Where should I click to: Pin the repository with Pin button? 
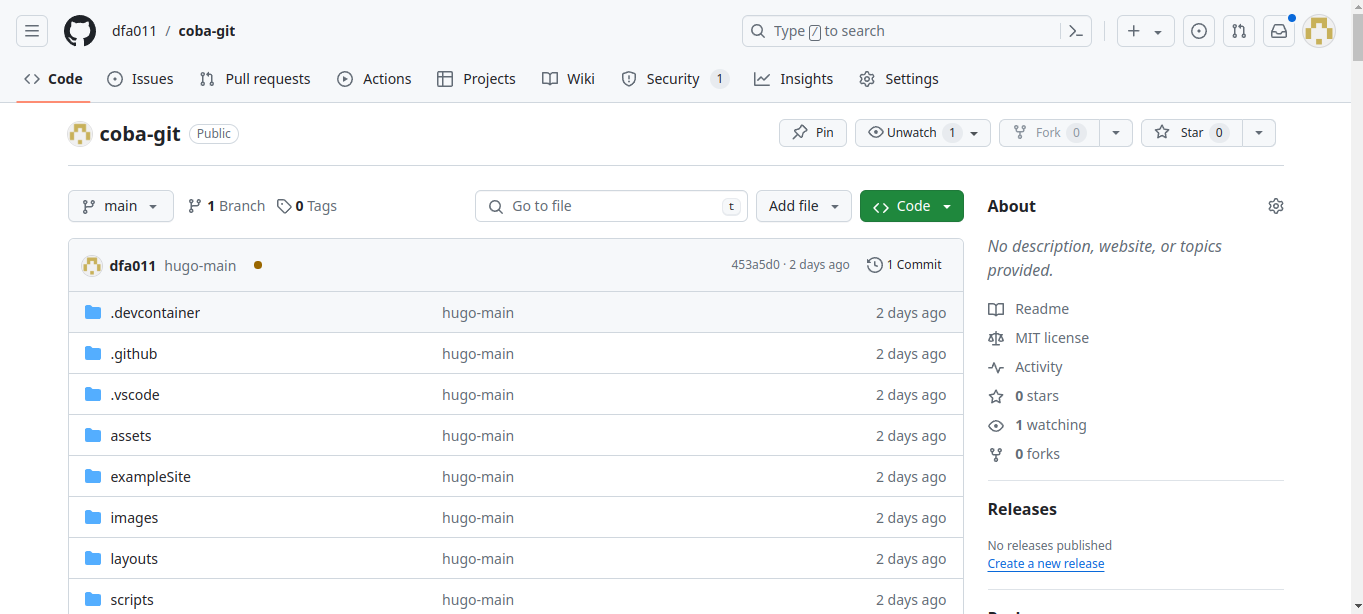[x=813, y=133]
